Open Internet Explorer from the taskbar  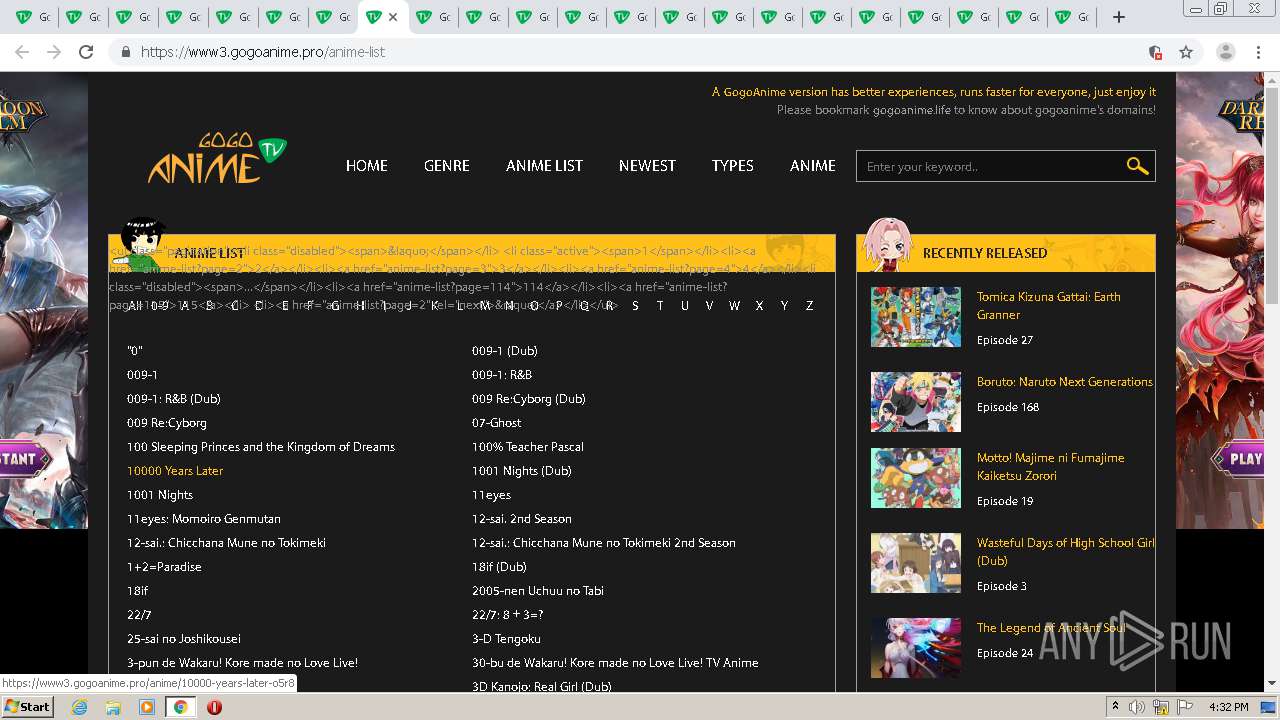pos(79,707)
